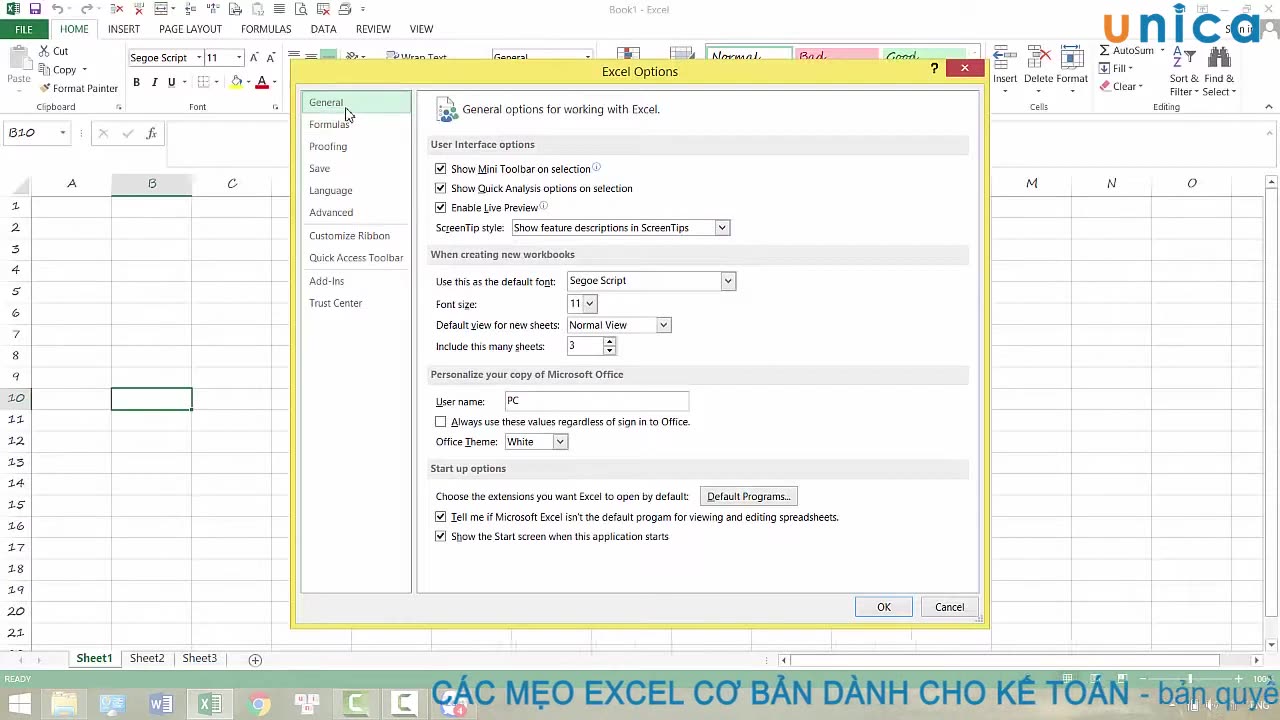1280x720 pixels.
Task: Toggle Bold formatting
Action: coord(137,82)
